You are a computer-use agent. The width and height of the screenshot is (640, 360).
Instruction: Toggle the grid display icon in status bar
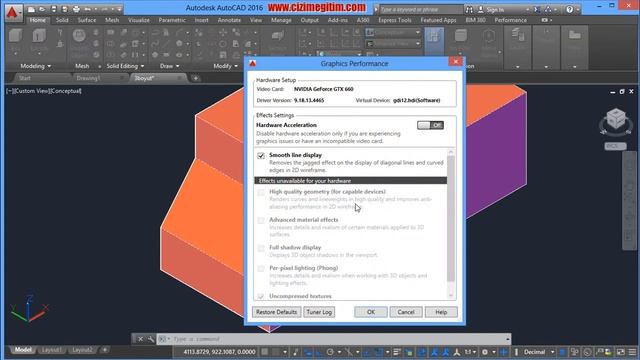point(265,352)
